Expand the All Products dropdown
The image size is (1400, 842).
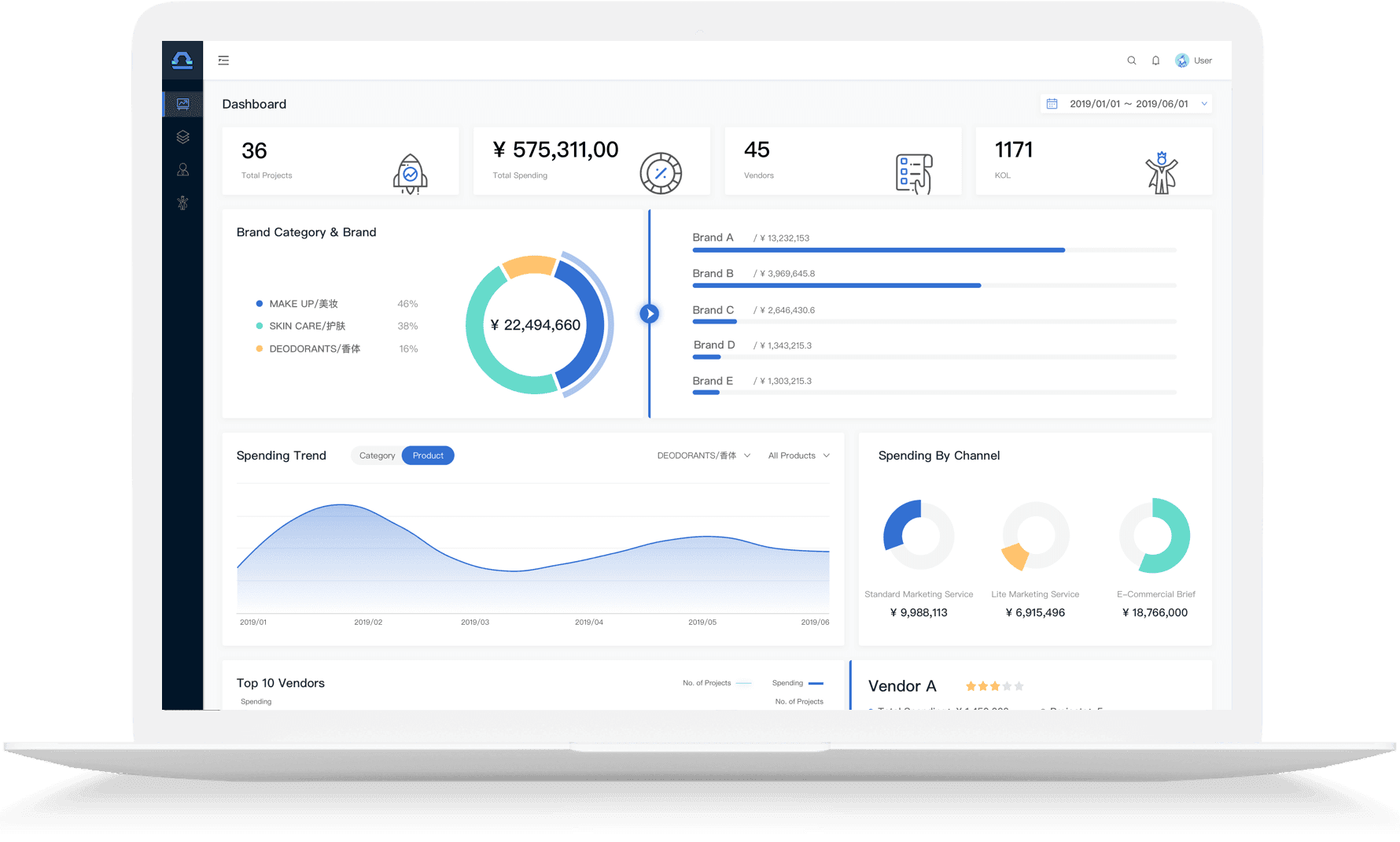[799, 456]
